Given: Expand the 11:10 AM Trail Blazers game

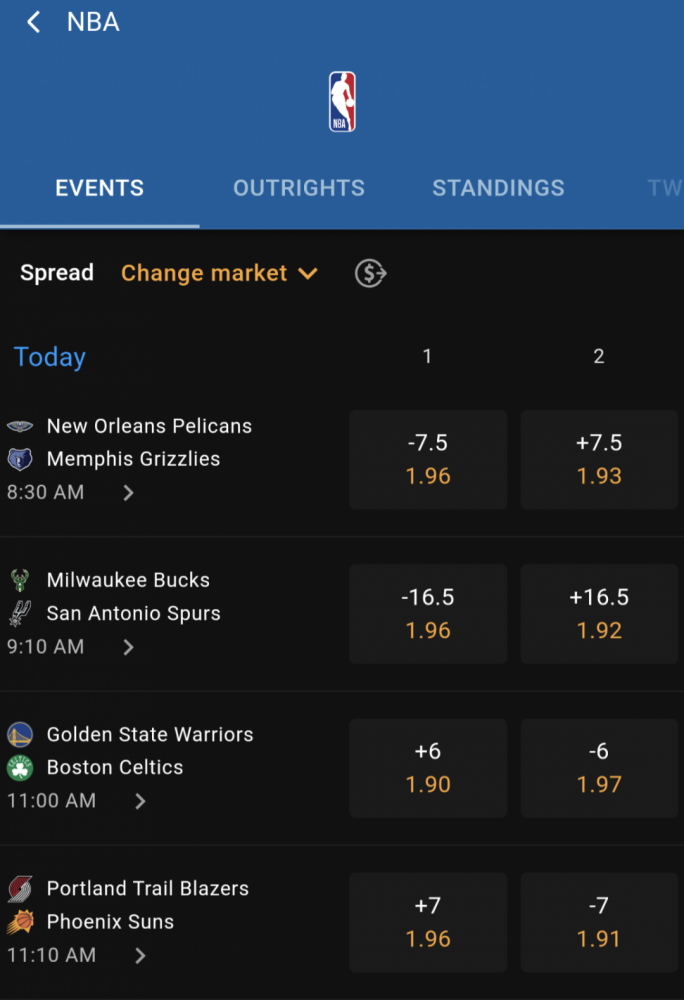Looking at the screenshot, I should 140,955.
